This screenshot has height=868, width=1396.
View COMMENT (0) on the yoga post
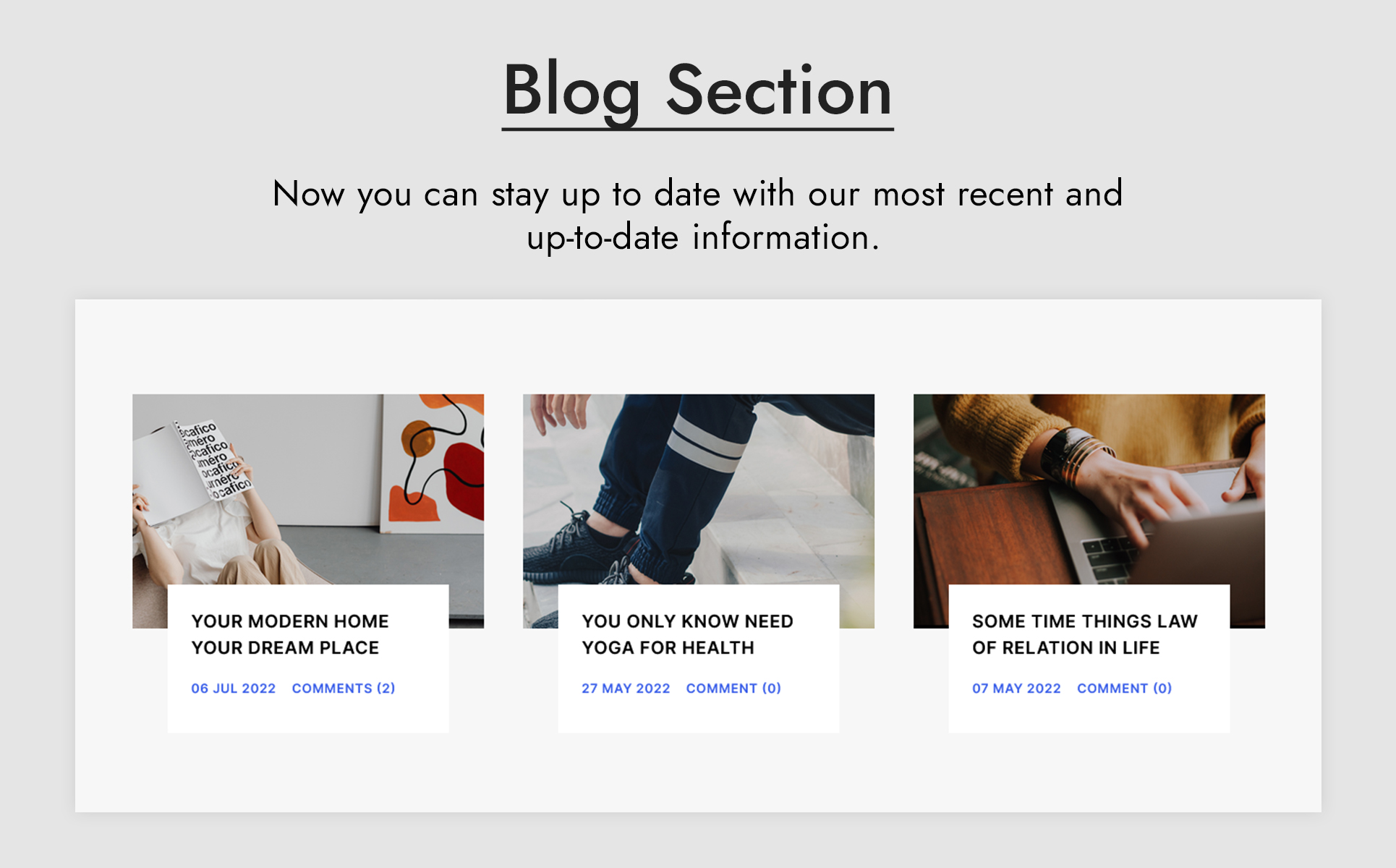[733, 689]
